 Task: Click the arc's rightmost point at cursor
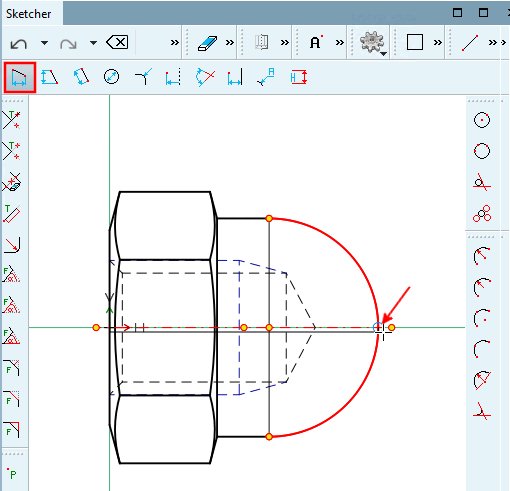(378, 328)
